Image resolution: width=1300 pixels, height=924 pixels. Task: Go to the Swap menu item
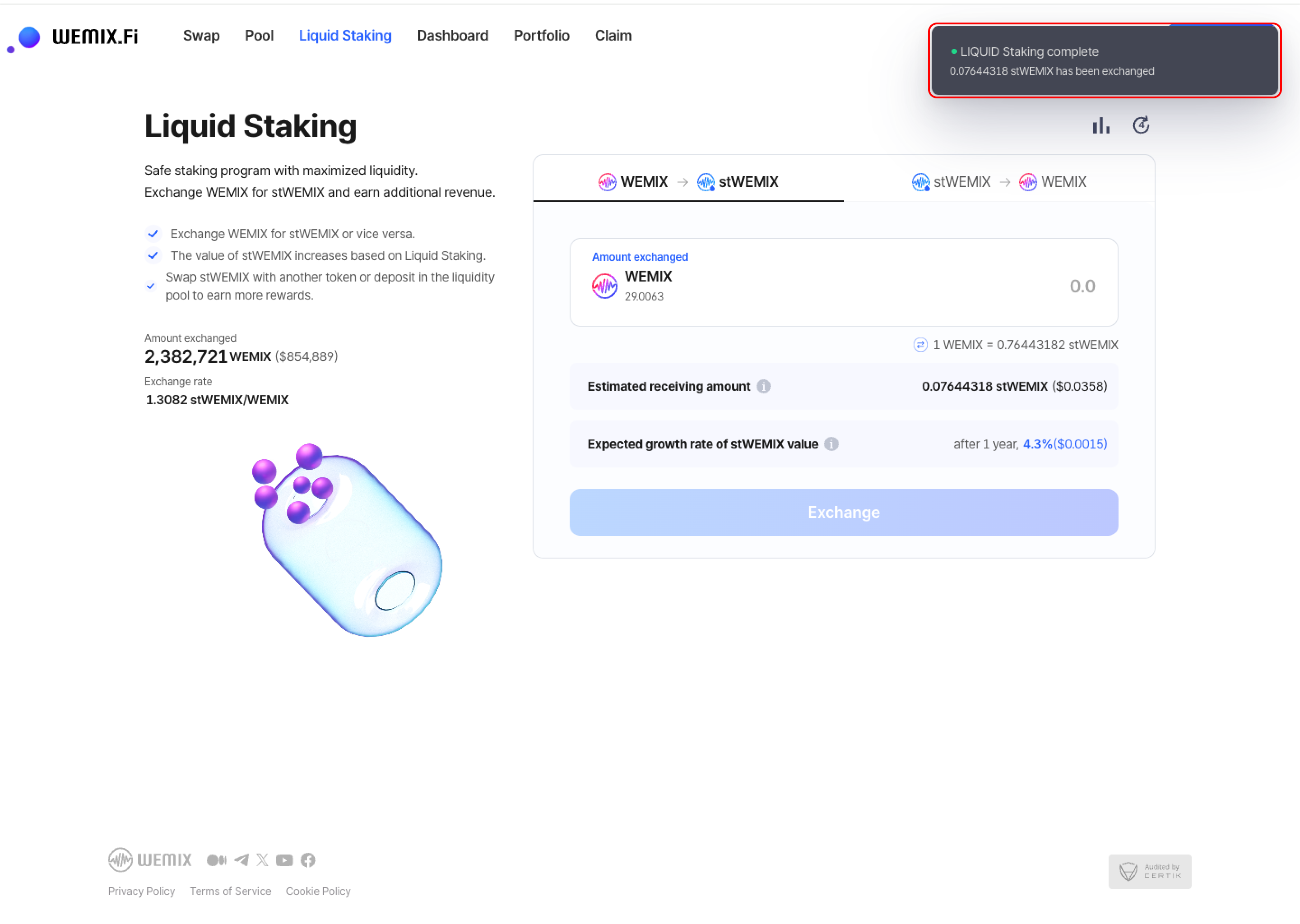(201, 36)
